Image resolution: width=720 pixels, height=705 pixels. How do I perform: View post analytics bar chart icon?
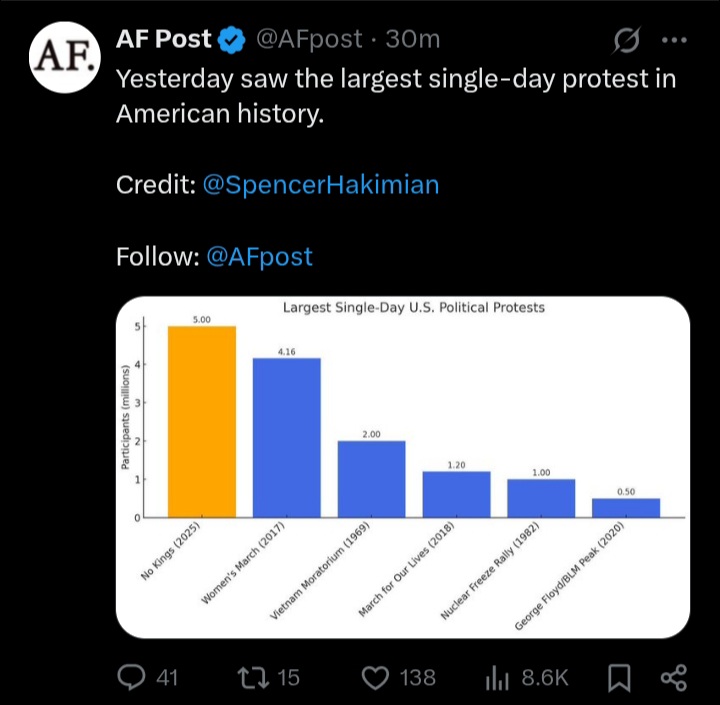(497, 678)
